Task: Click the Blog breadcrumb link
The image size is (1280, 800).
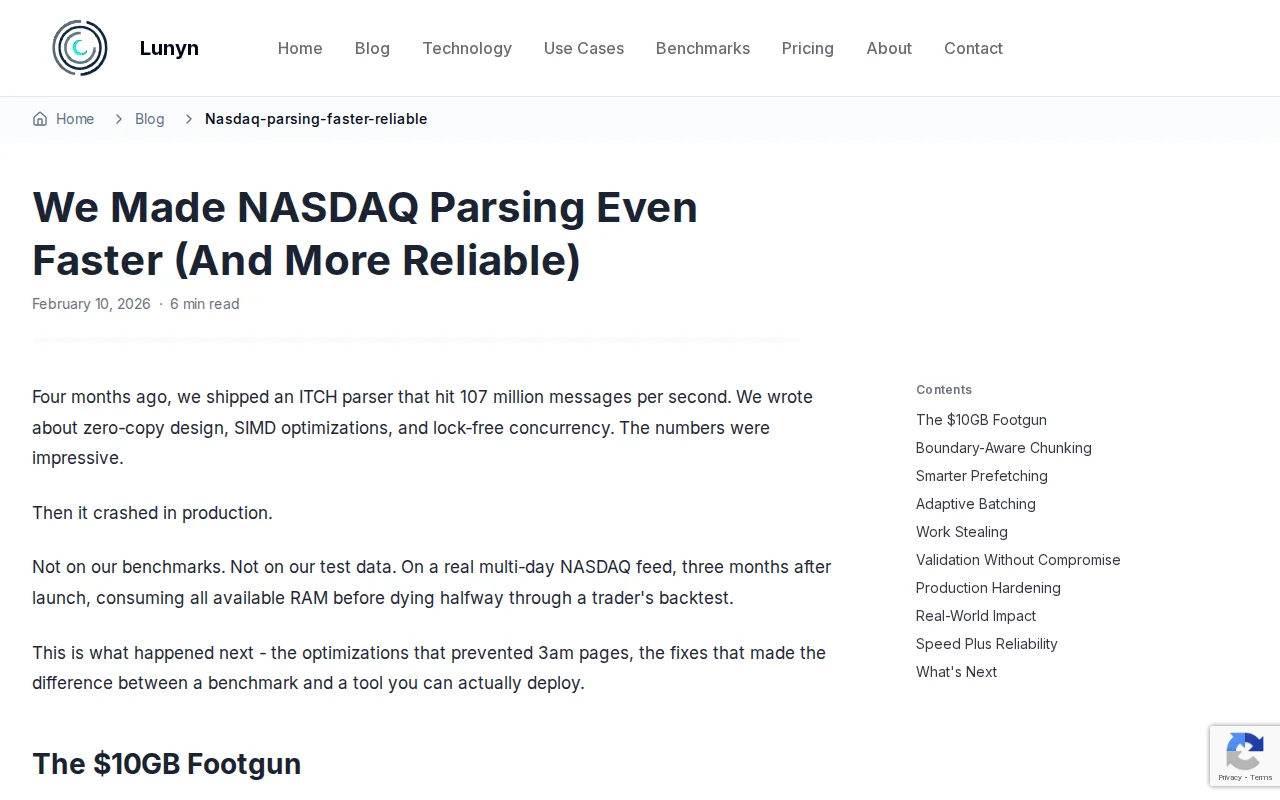Action: [150, 119]
